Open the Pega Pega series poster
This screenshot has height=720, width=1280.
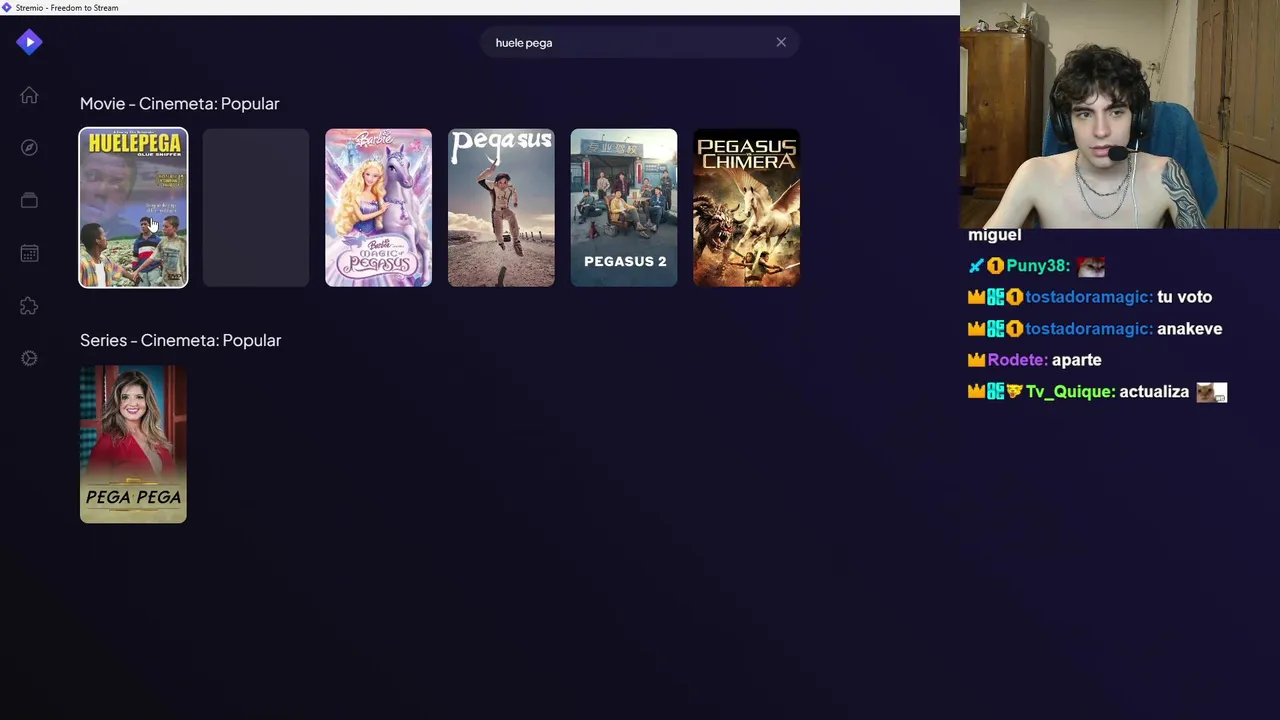pyautogui.click(x=133, y=444)
